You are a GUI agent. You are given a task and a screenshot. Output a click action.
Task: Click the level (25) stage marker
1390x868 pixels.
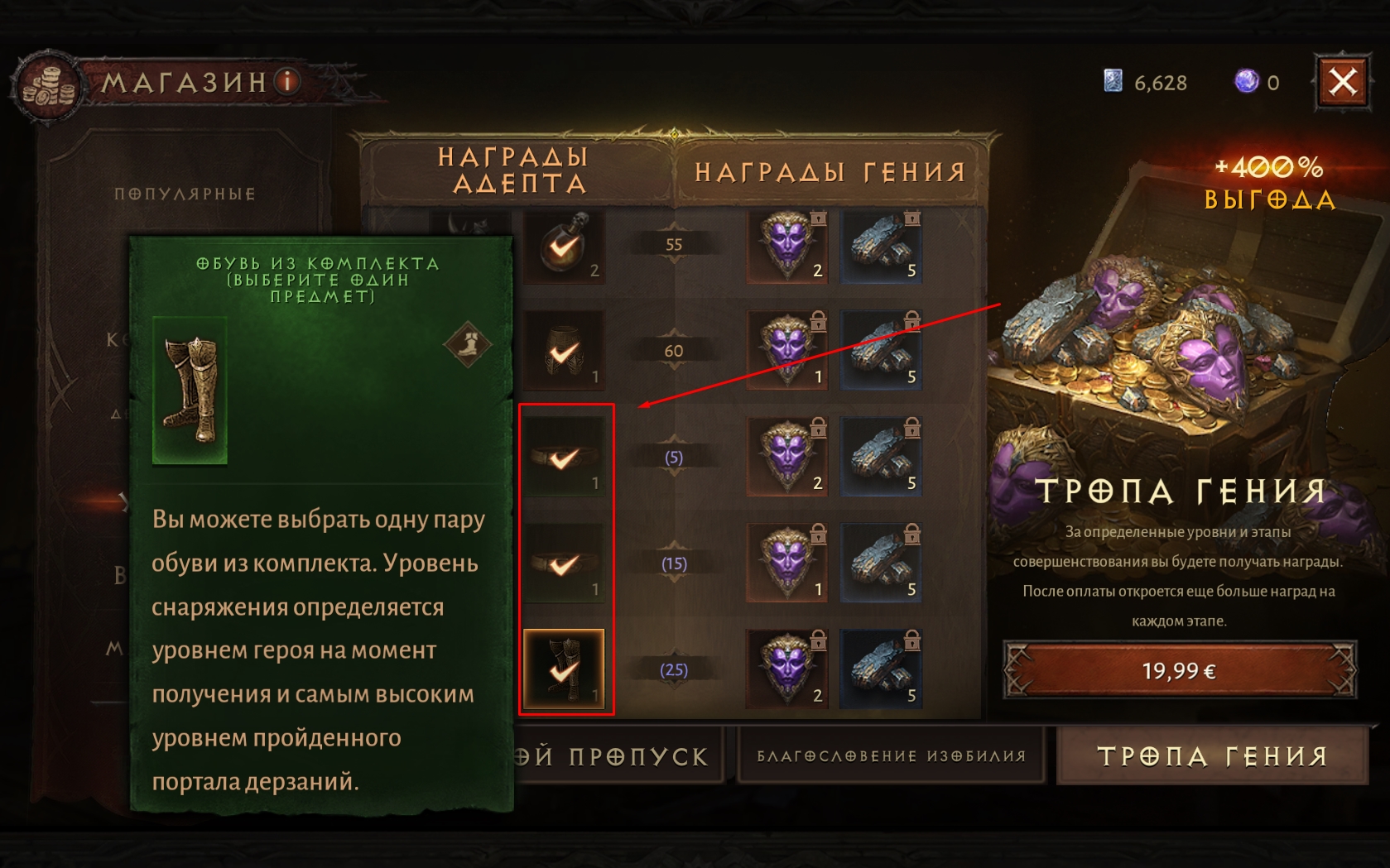(x=673, y=669)
